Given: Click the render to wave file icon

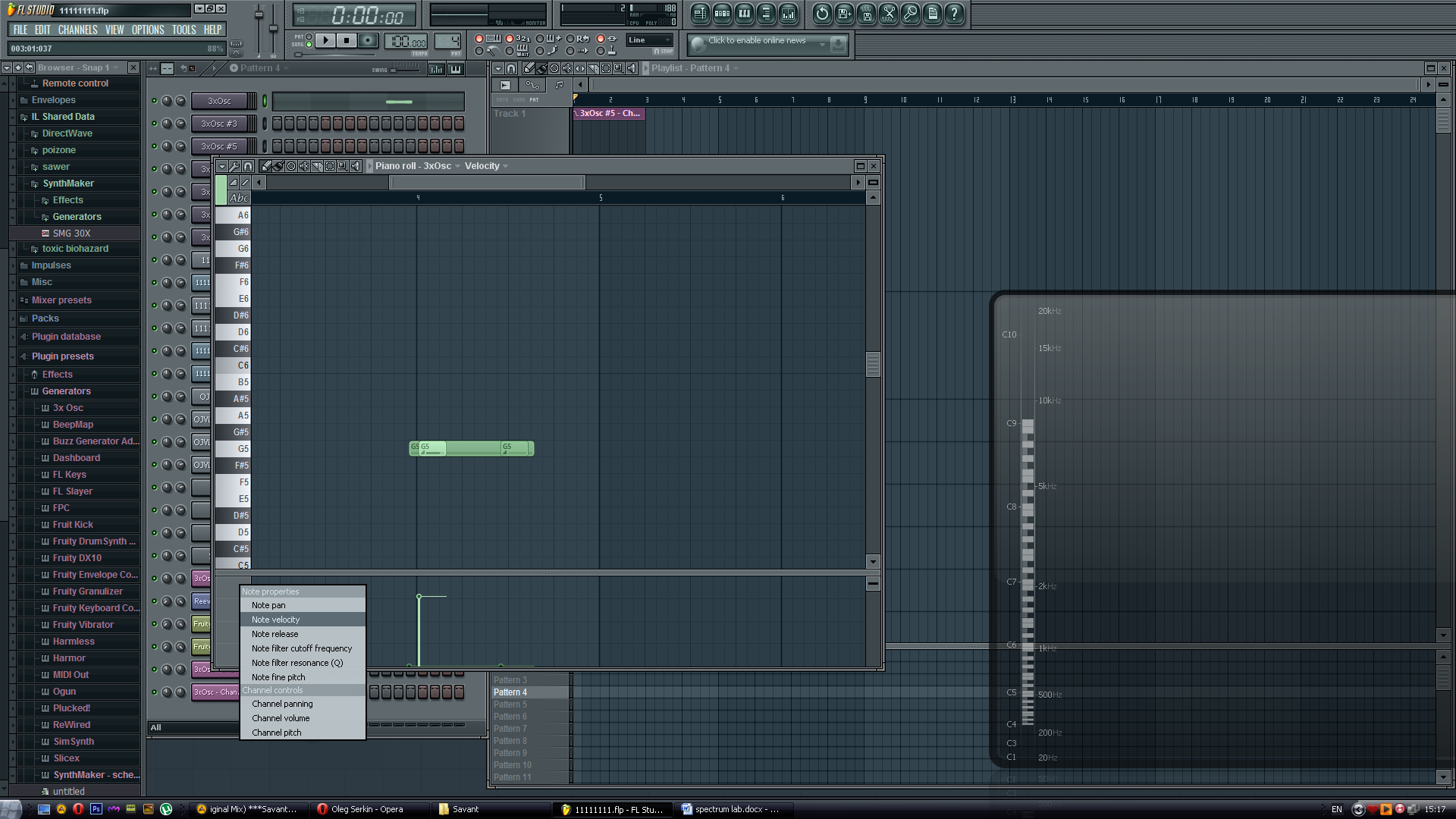Looking at the screenshot, I should 866,13.
